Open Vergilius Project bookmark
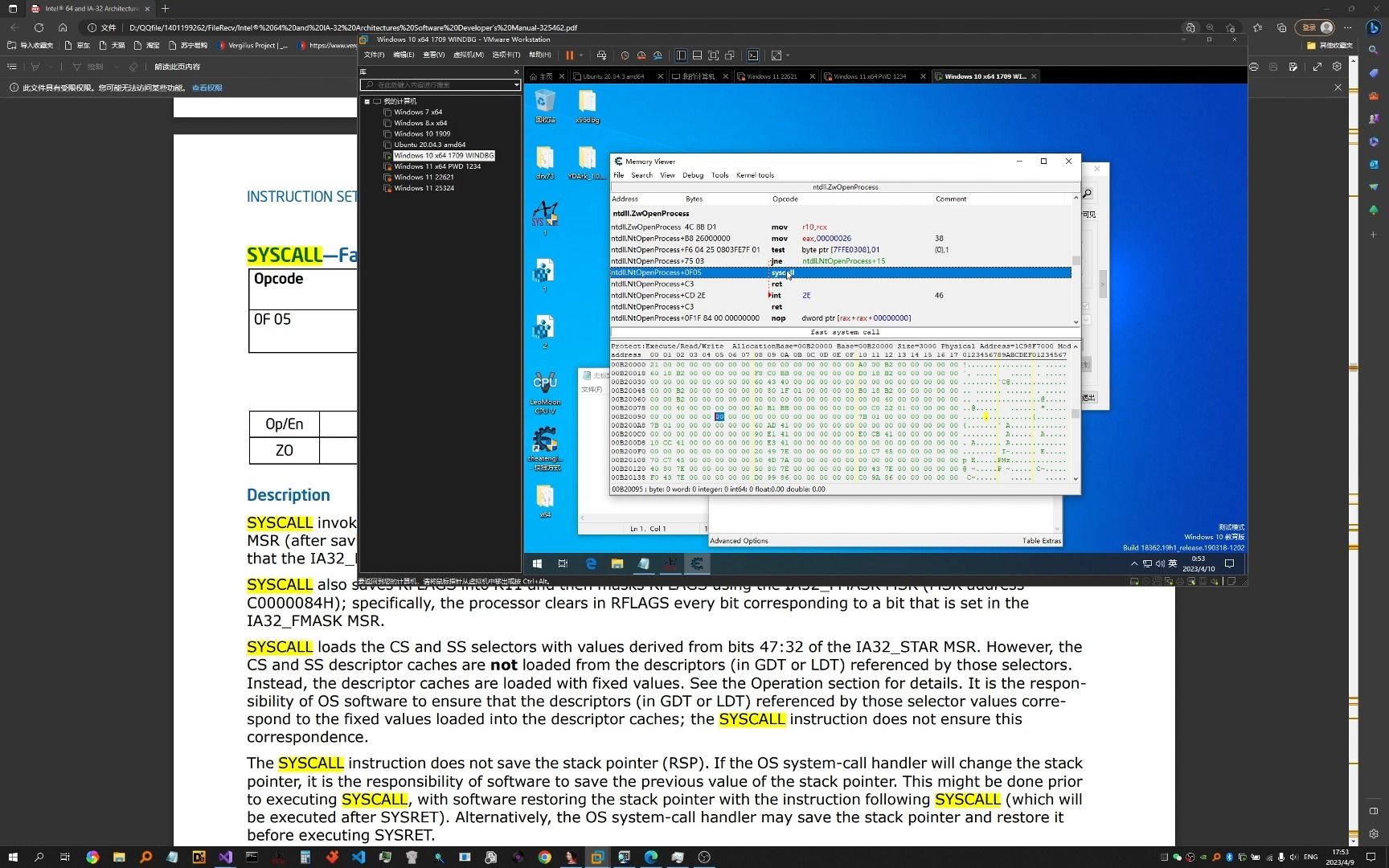The image size is (1389, 868). tap(252, 46)
